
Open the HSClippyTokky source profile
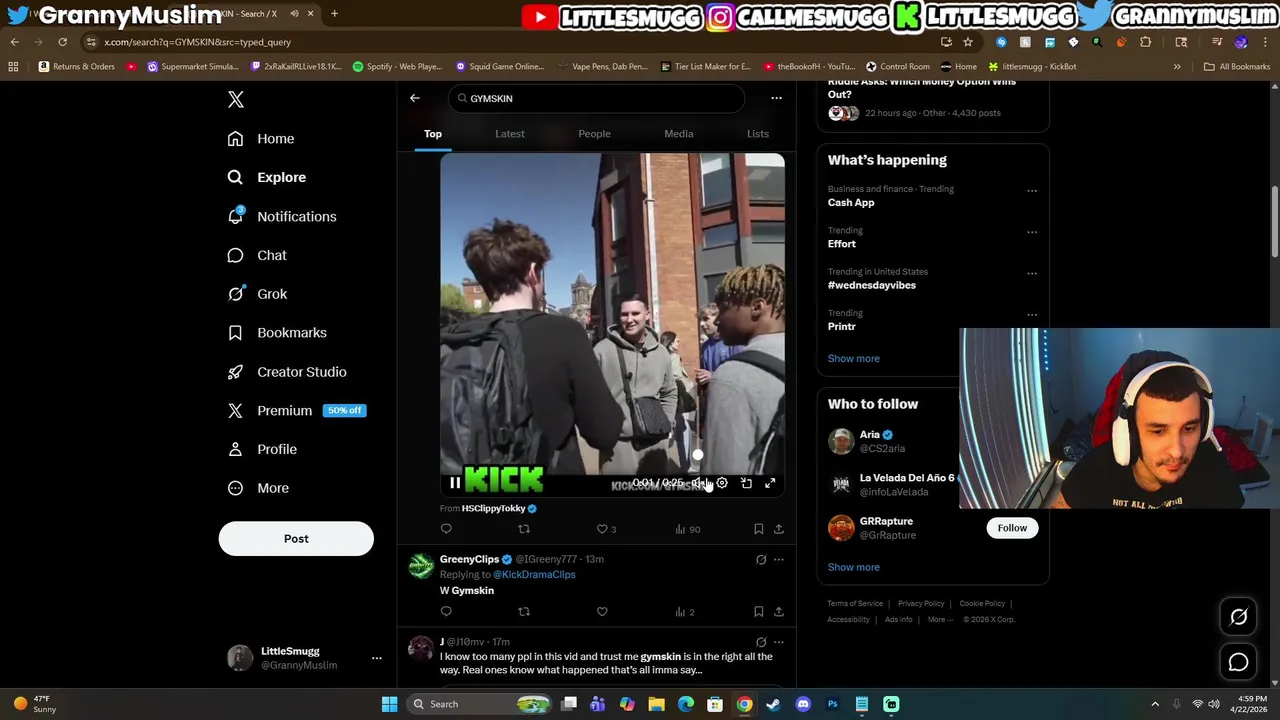coord(494,509)
